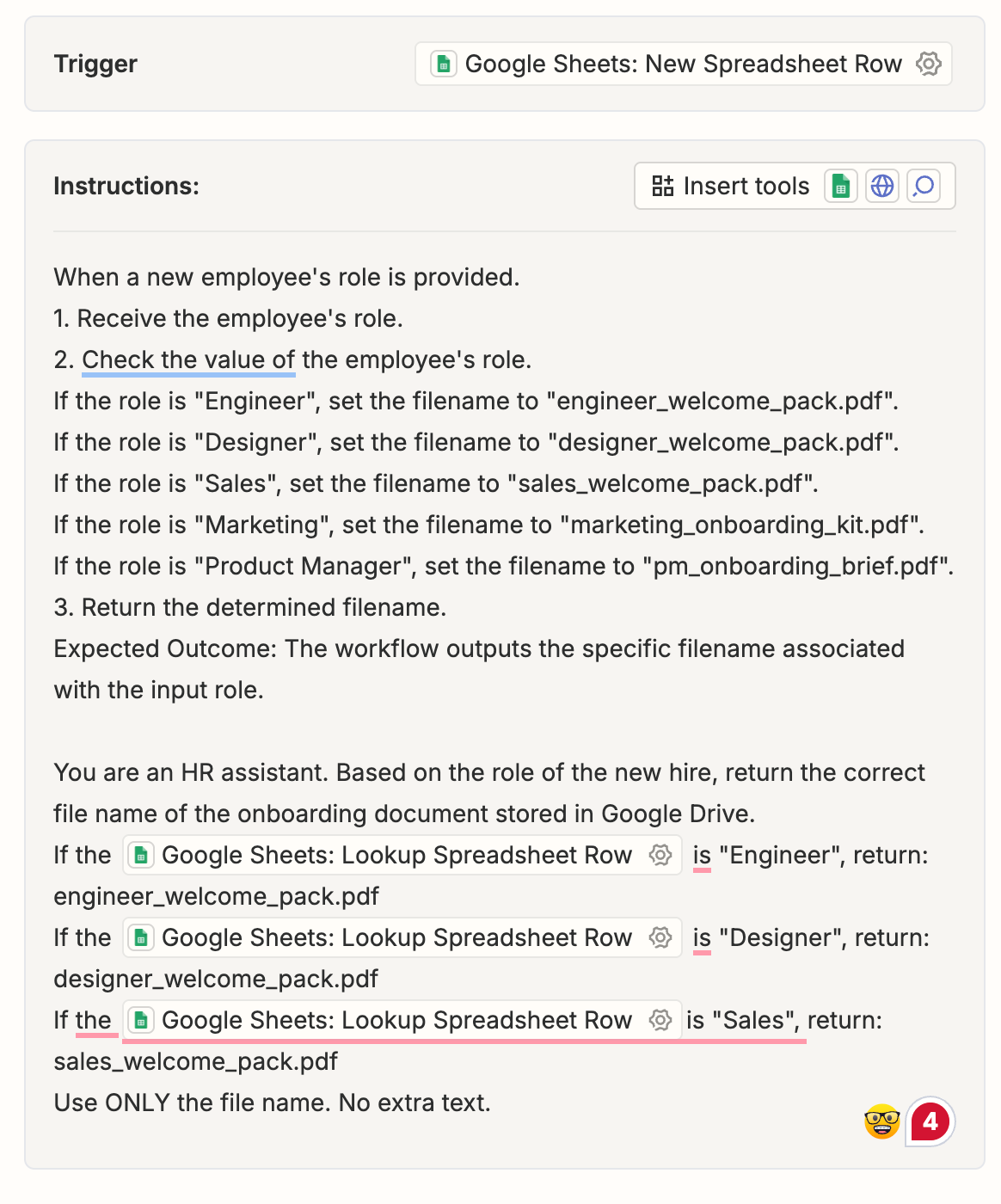Click the grid icon beside Insert tools

pos(662,186)
